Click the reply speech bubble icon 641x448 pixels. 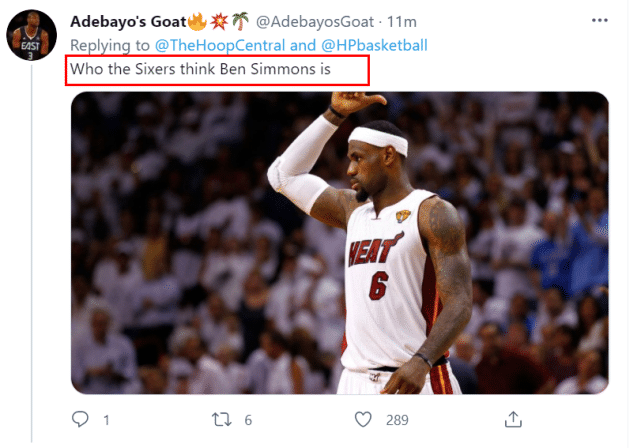click(x=81, y=419)
